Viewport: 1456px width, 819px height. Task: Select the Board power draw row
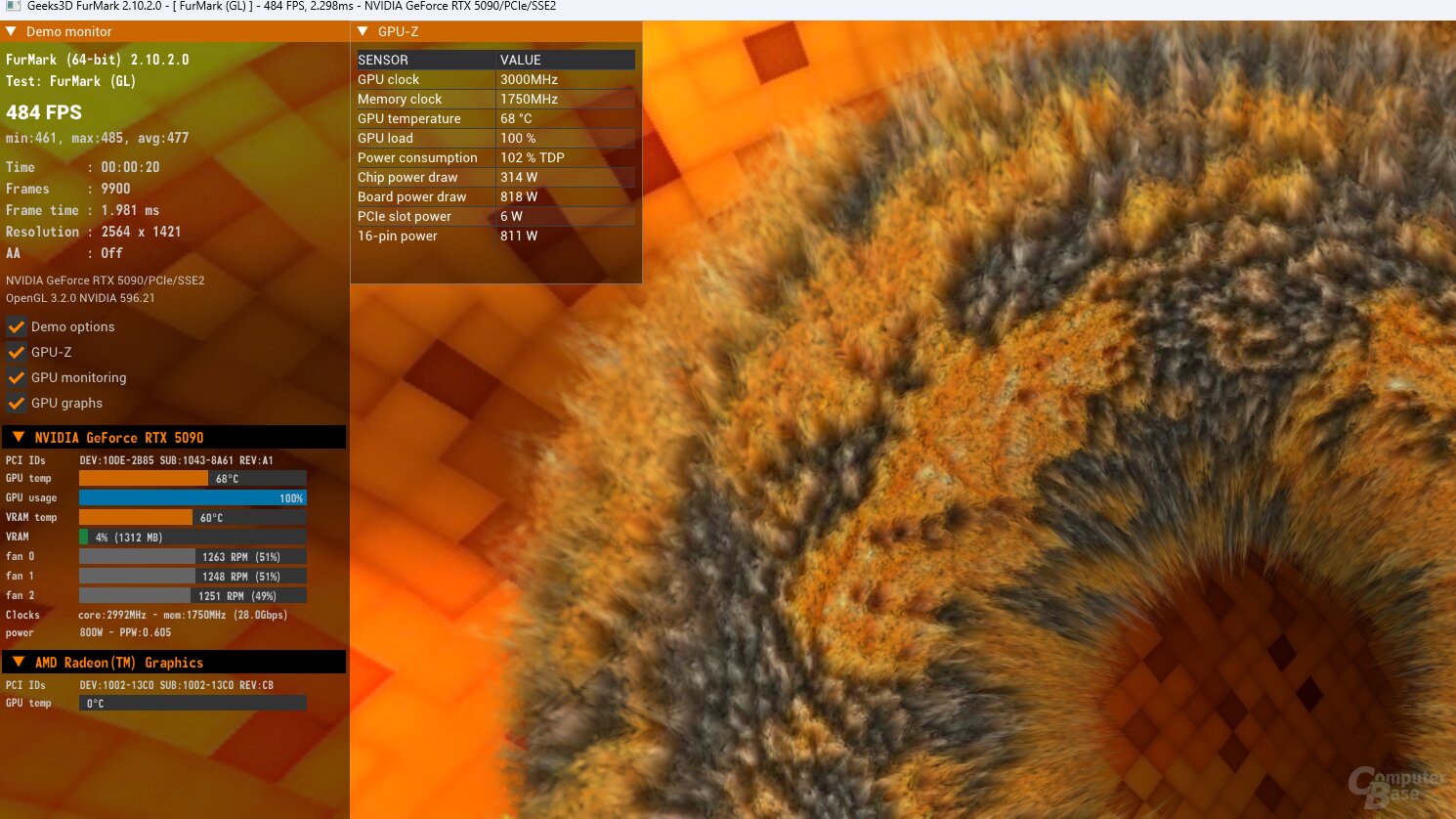(x=495, y=196)
